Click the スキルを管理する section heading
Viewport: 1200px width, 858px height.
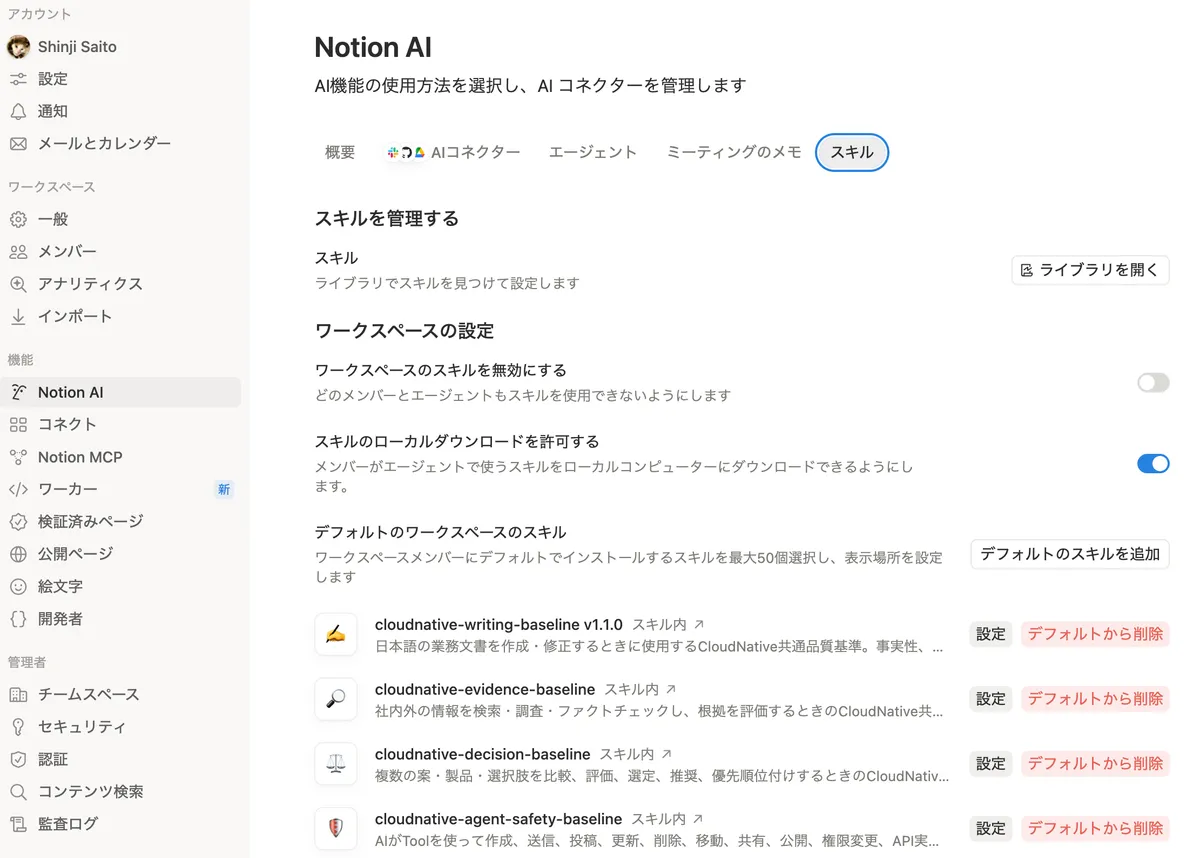click(387, 218)
